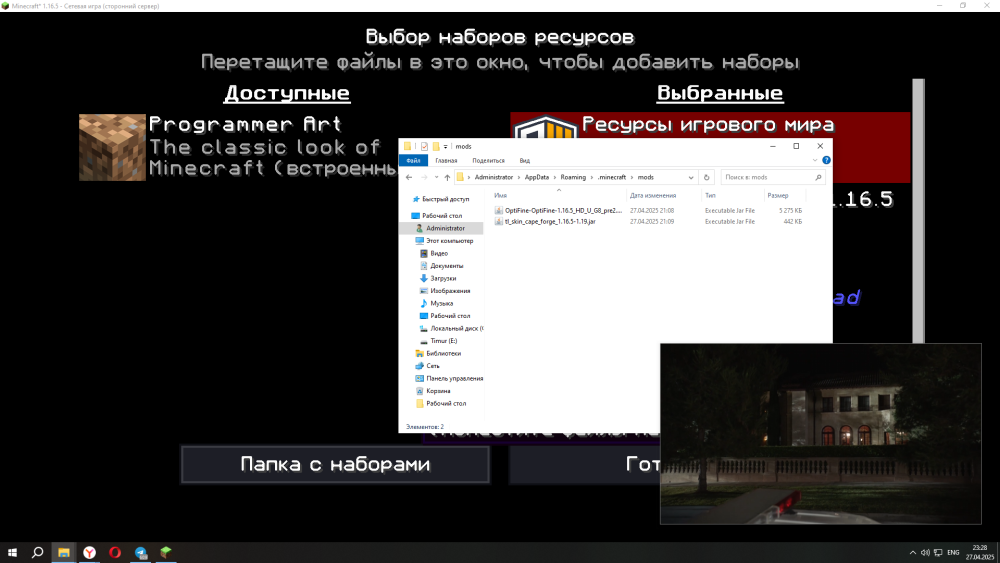Image resolution: width=1000 pixels, height=563 pixels.
Task: Click the Готово button in Minecraft
Action: 584,464
